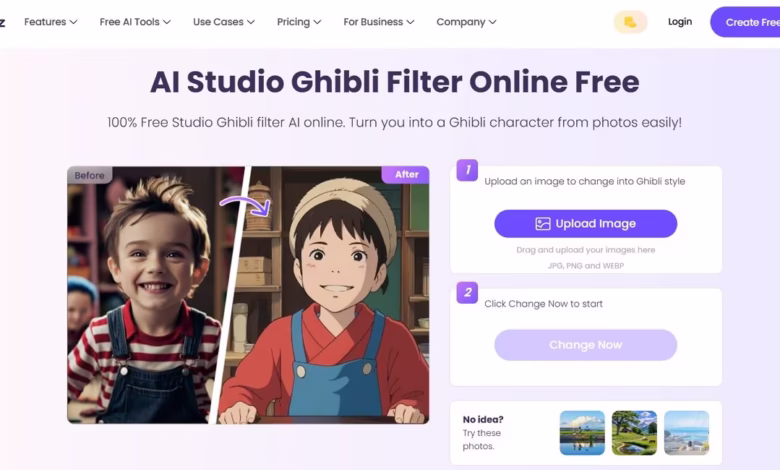Pick the seaside coast sample photo
Viewport: 780px width, 470px height.
(x=686, y=433)
